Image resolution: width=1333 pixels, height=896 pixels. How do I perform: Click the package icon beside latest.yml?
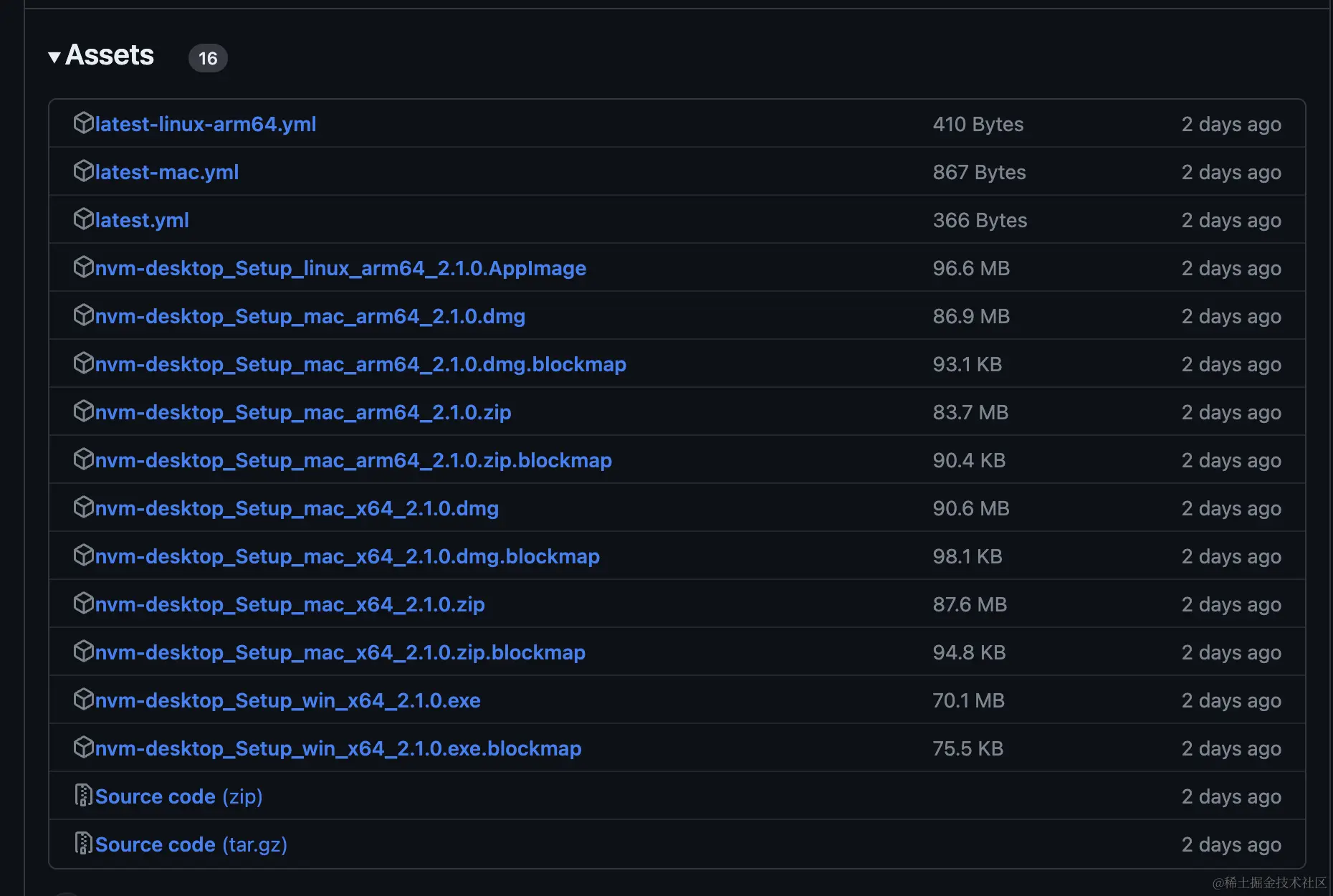tap(84, 219)
